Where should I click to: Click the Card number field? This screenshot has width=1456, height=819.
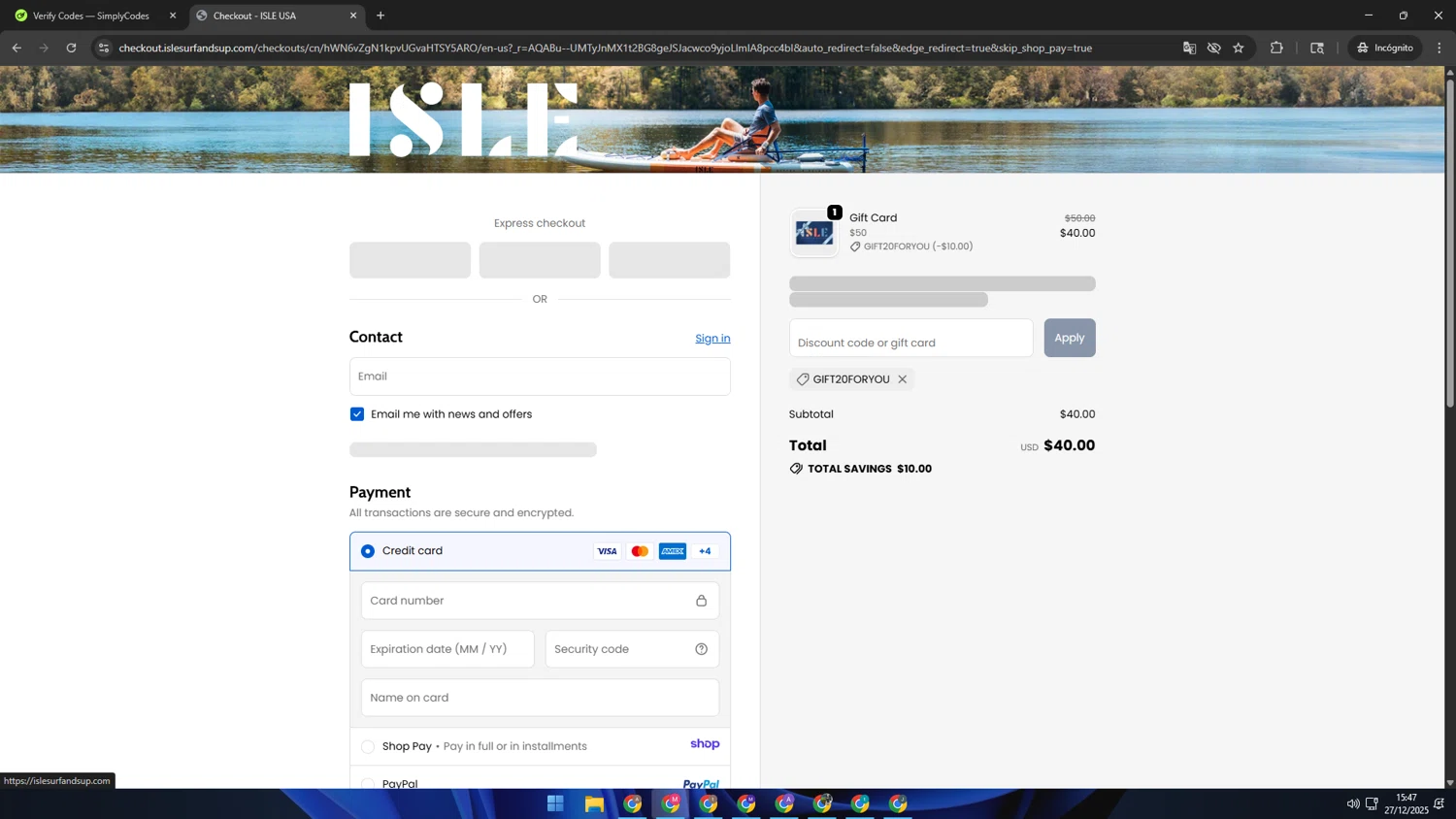coord(540,601)
